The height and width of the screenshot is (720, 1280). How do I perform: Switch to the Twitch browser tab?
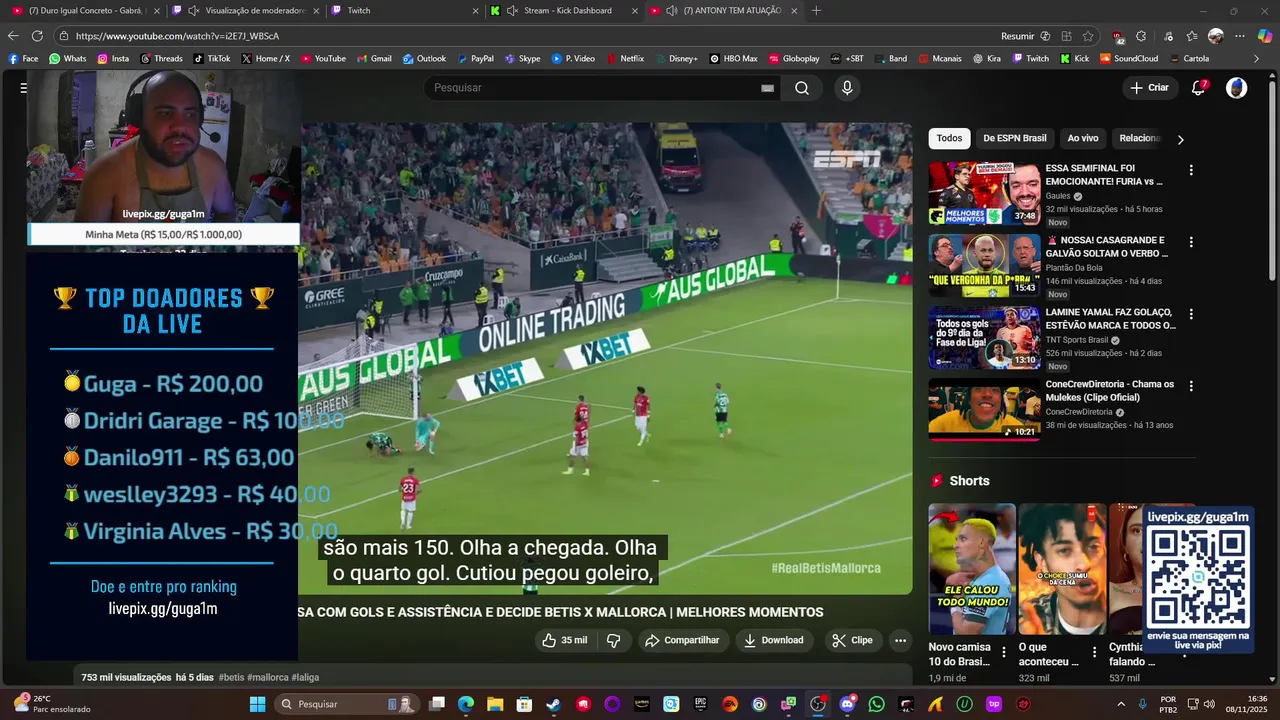[x=405, y=10]
